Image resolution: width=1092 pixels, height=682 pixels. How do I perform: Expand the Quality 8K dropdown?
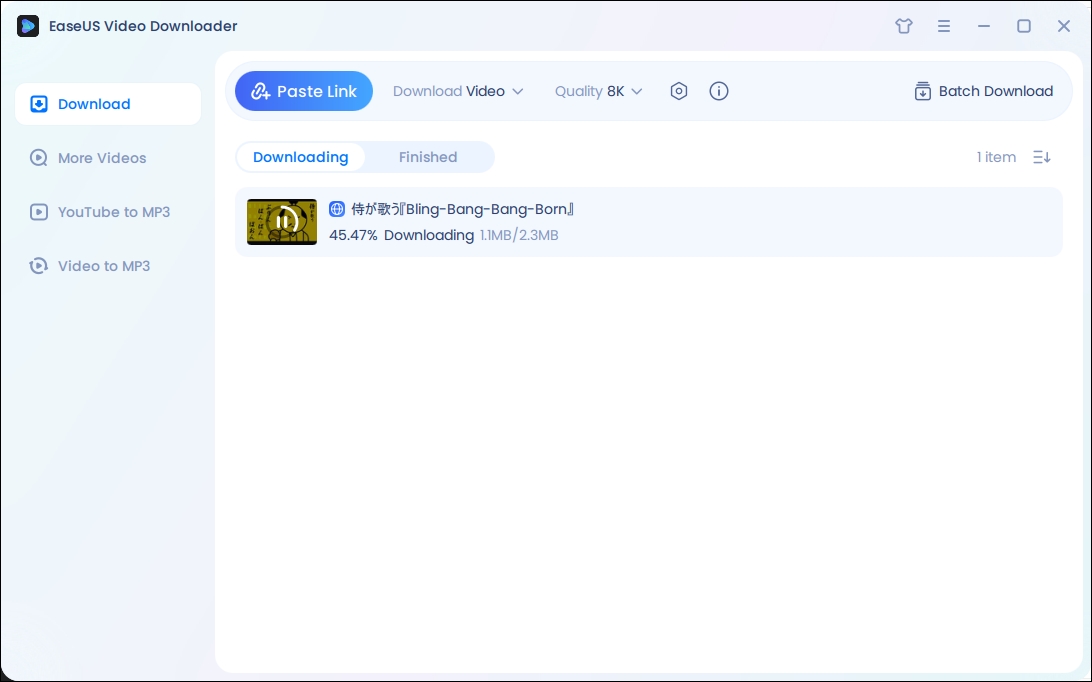tap(597, 91)
